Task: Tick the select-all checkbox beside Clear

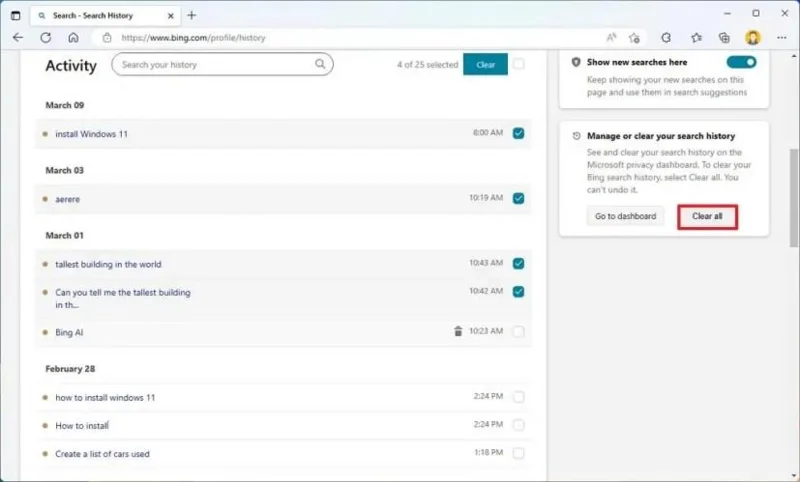Action: coord(518,64)
